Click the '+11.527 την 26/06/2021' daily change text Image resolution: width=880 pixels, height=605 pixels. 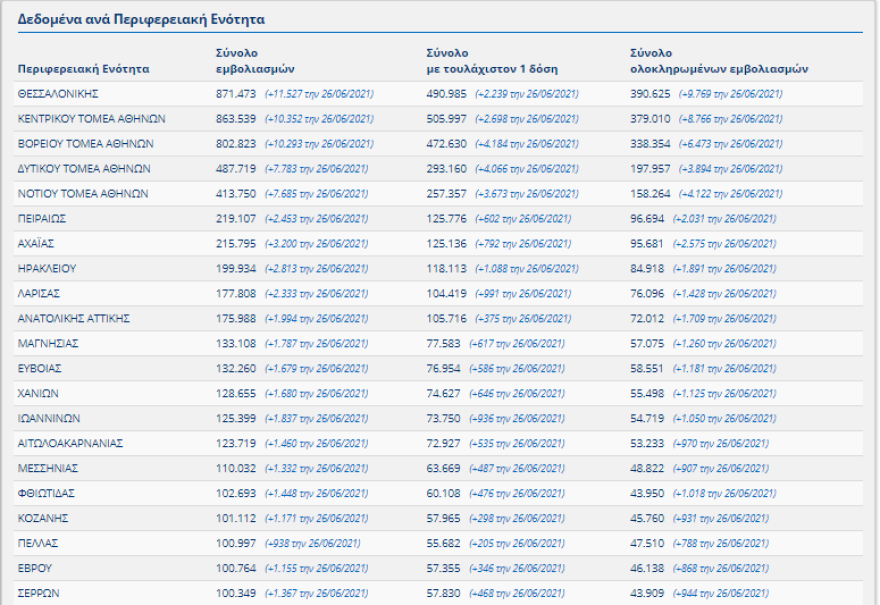pyautogui.click(x=319, y=94)
